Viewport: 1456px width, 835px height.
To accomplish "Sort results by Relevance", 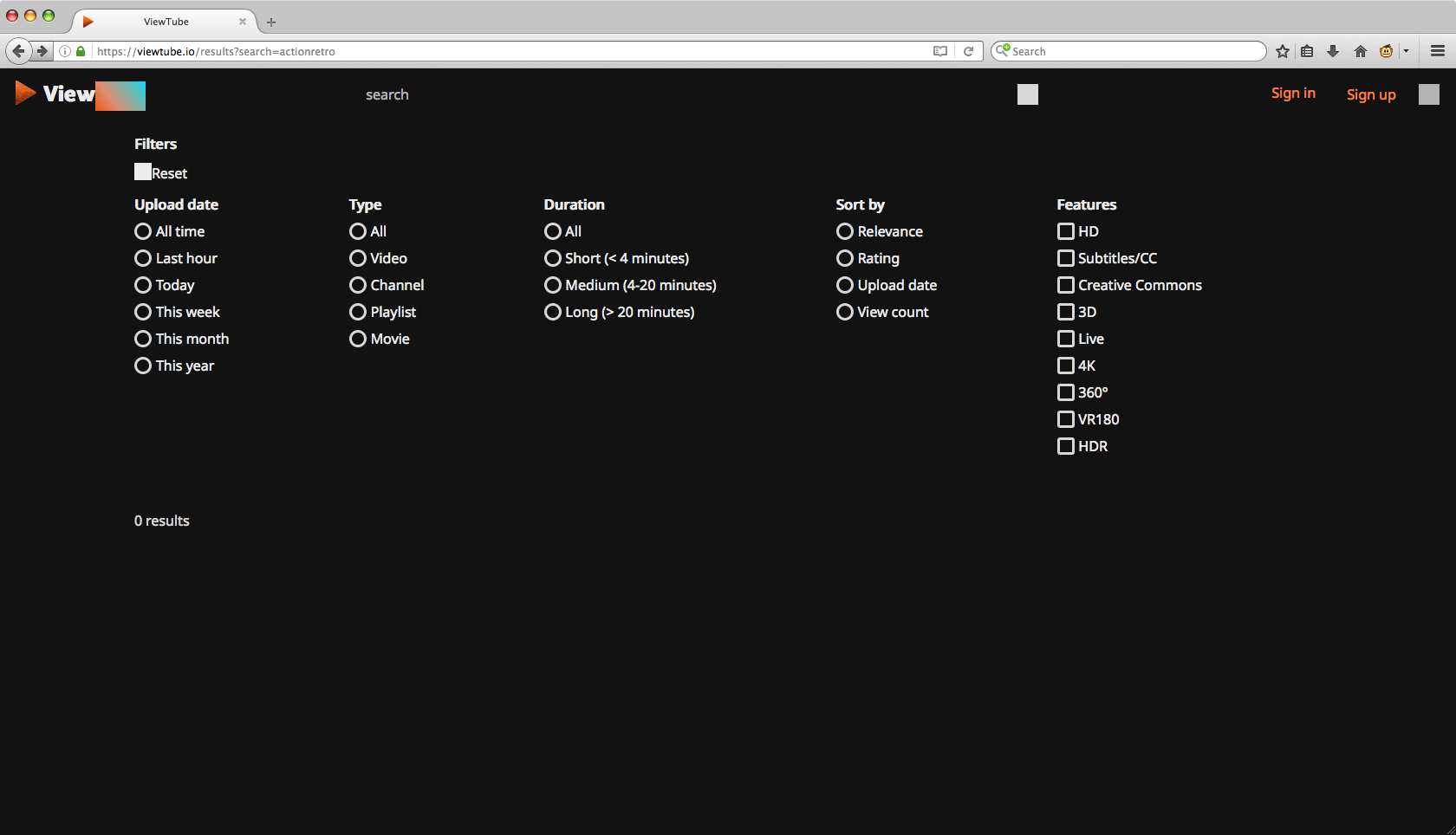I will coord(880,231).
